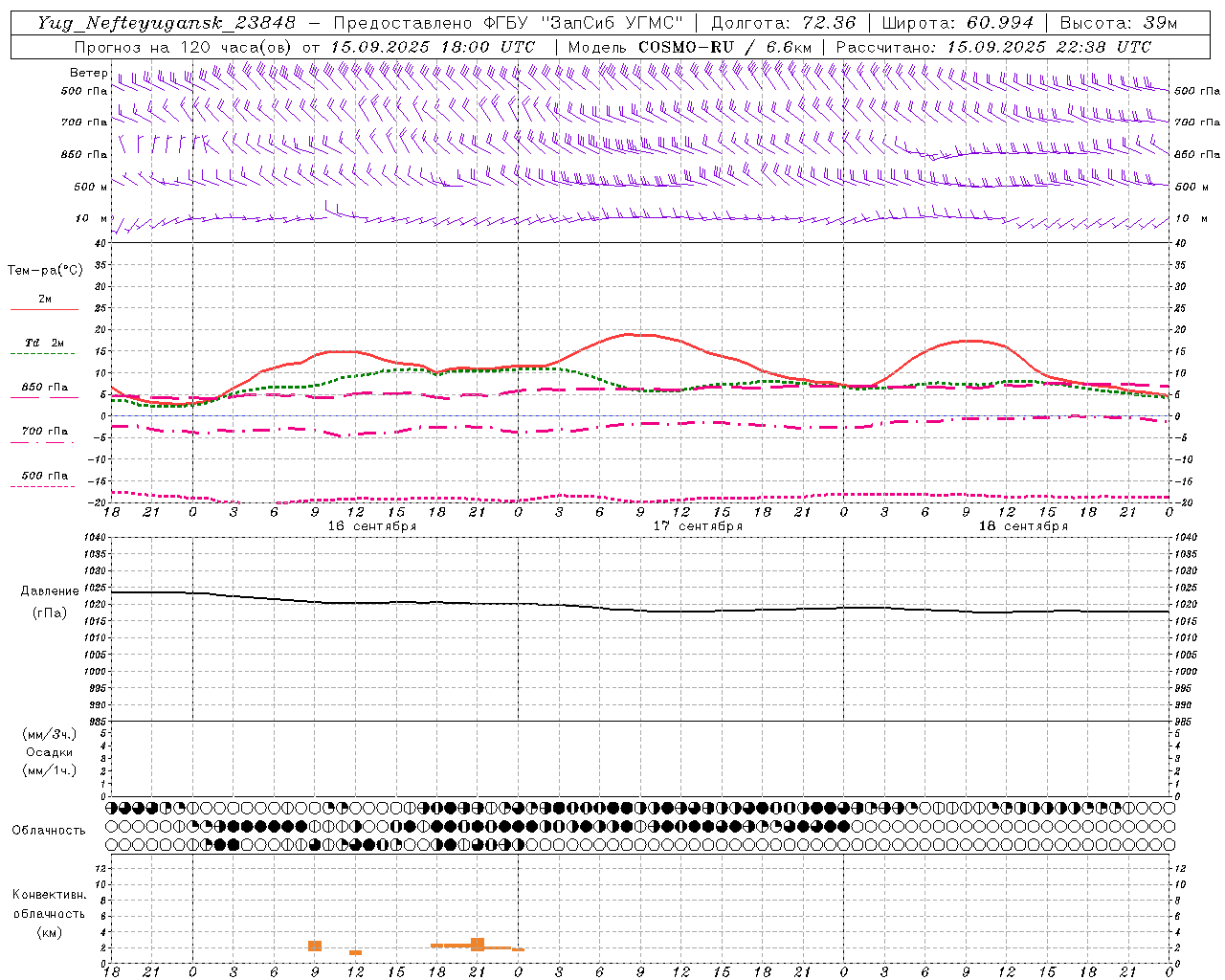Click the "Ветер" wind panel label
This screenshot has height=980, width=1225.
pyautogui.click(x=89, y=73)
